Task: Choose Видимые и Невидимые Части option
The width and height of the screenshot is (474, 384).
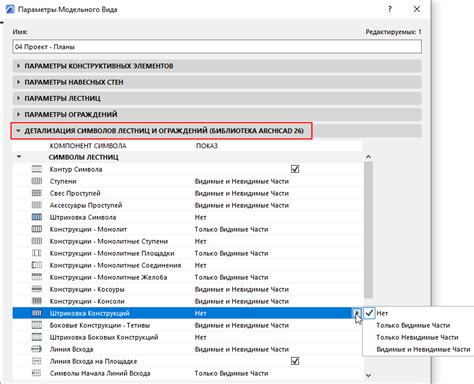Action: tap(423, 349)
